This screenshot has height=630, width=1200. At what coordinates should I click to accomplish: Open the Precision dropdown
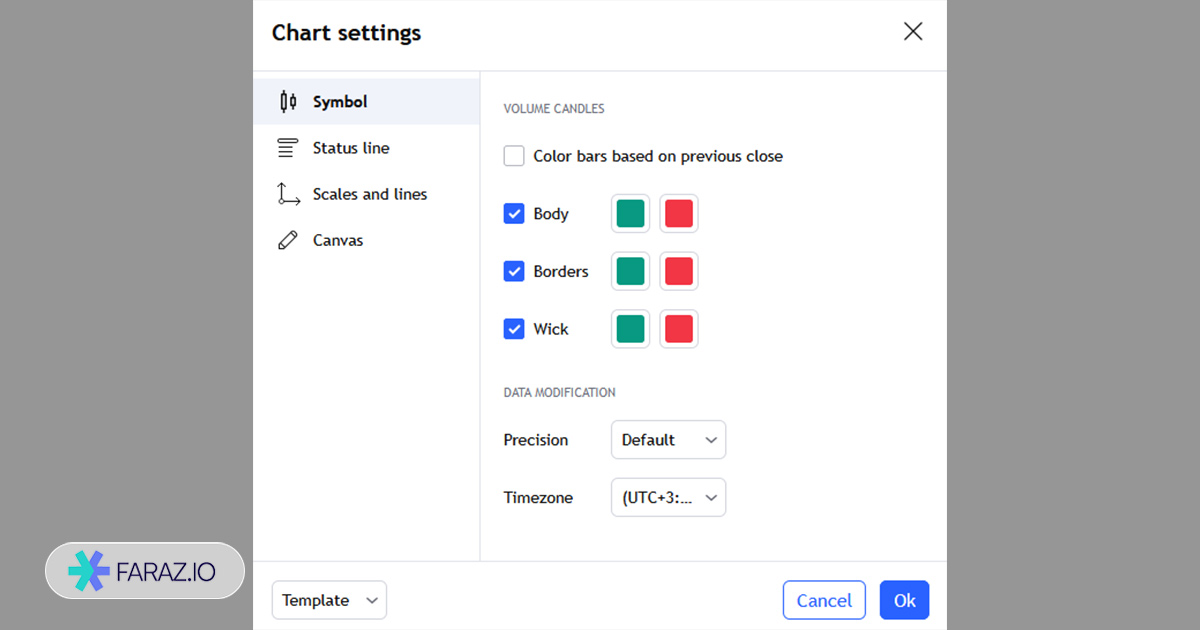click(x=668, y=440)
